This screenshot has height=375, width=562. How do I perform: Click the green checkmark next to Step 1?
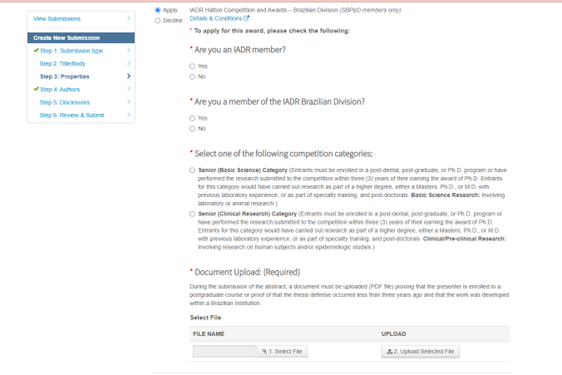36,50
